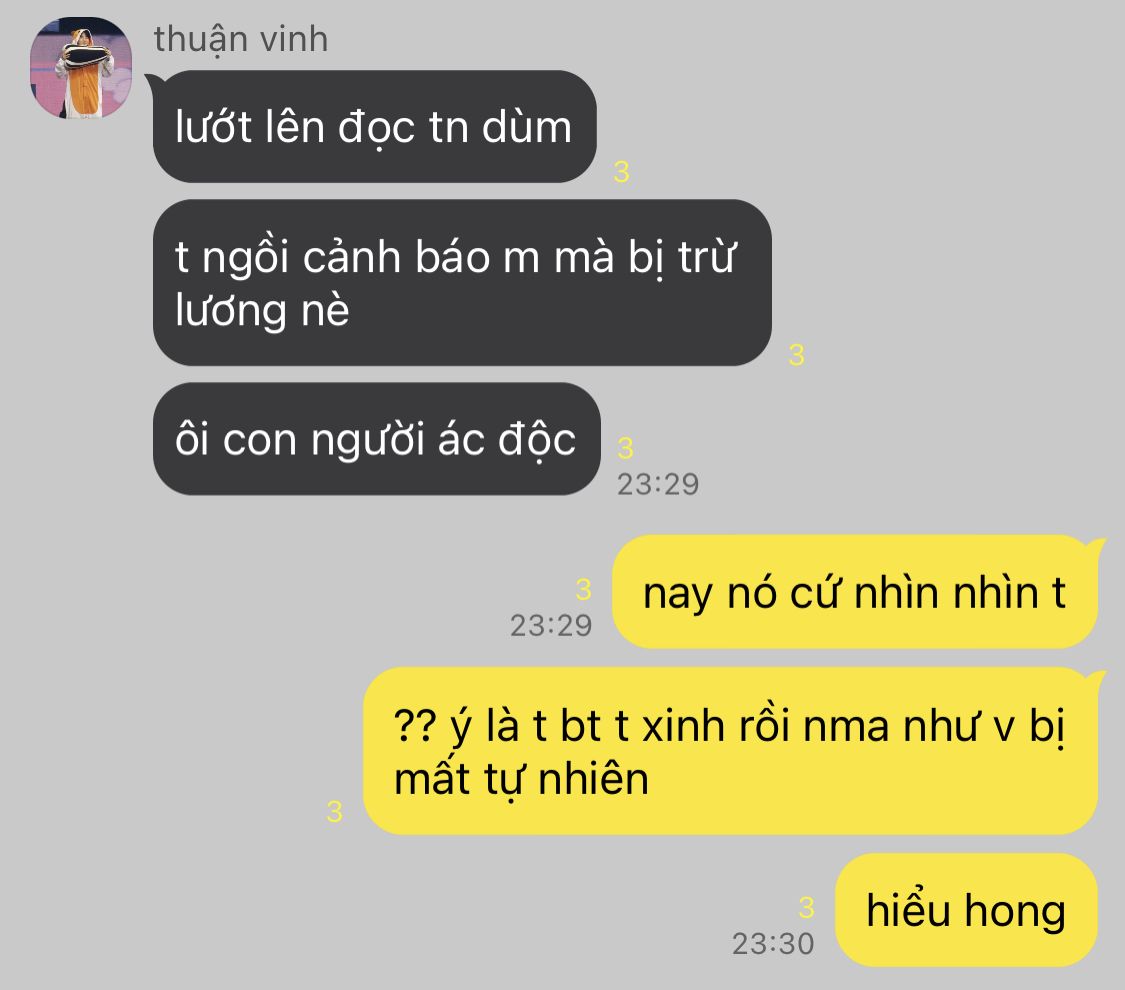Tap unread count beside 'lướt lên đọc tn dùm'
This screenshot has width=1125, height=990.
(621, 171)
